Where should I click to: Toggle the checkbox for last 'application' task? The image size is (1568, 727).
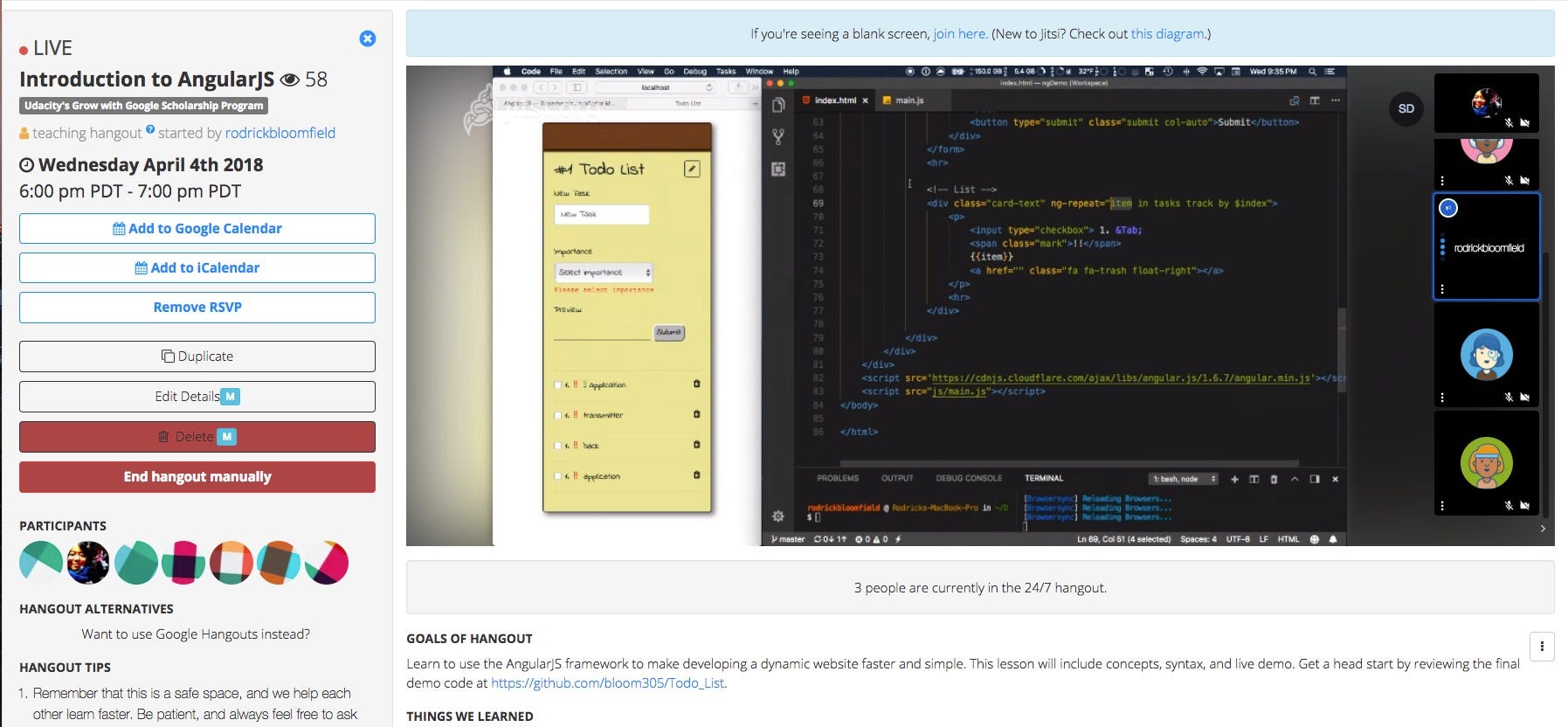558,476
